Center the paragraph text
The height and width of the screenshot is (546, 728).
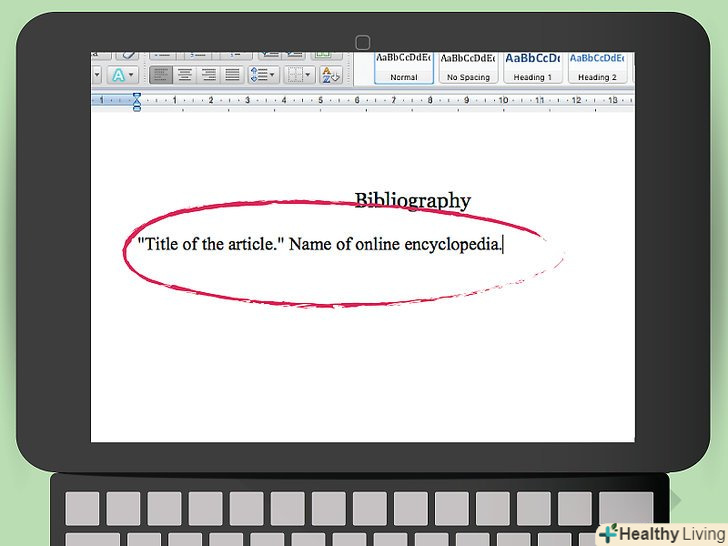tap(184, 75)
